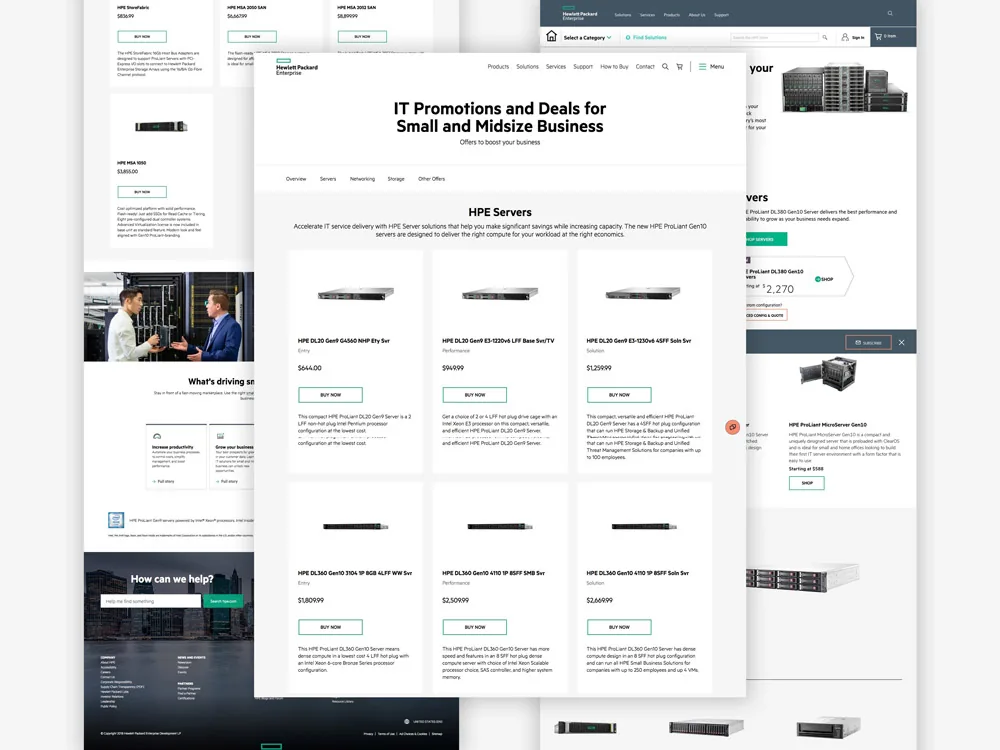Click Buy Now under HPE StoreFabric on left page

pyautogui.click(x=142, y=36)
